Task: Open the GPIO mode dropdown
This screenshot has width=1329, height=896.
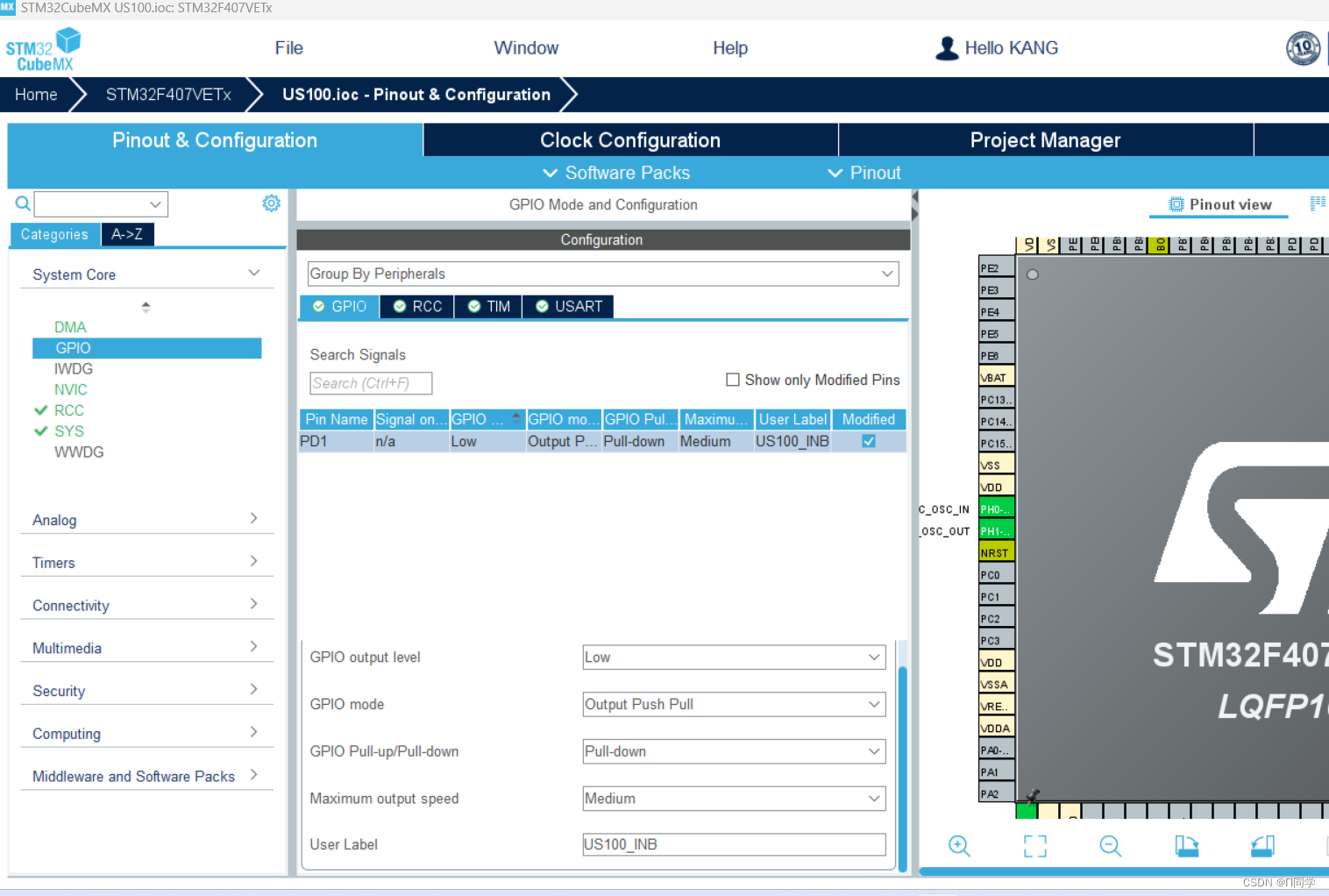Action: click(x=734, y=704)
